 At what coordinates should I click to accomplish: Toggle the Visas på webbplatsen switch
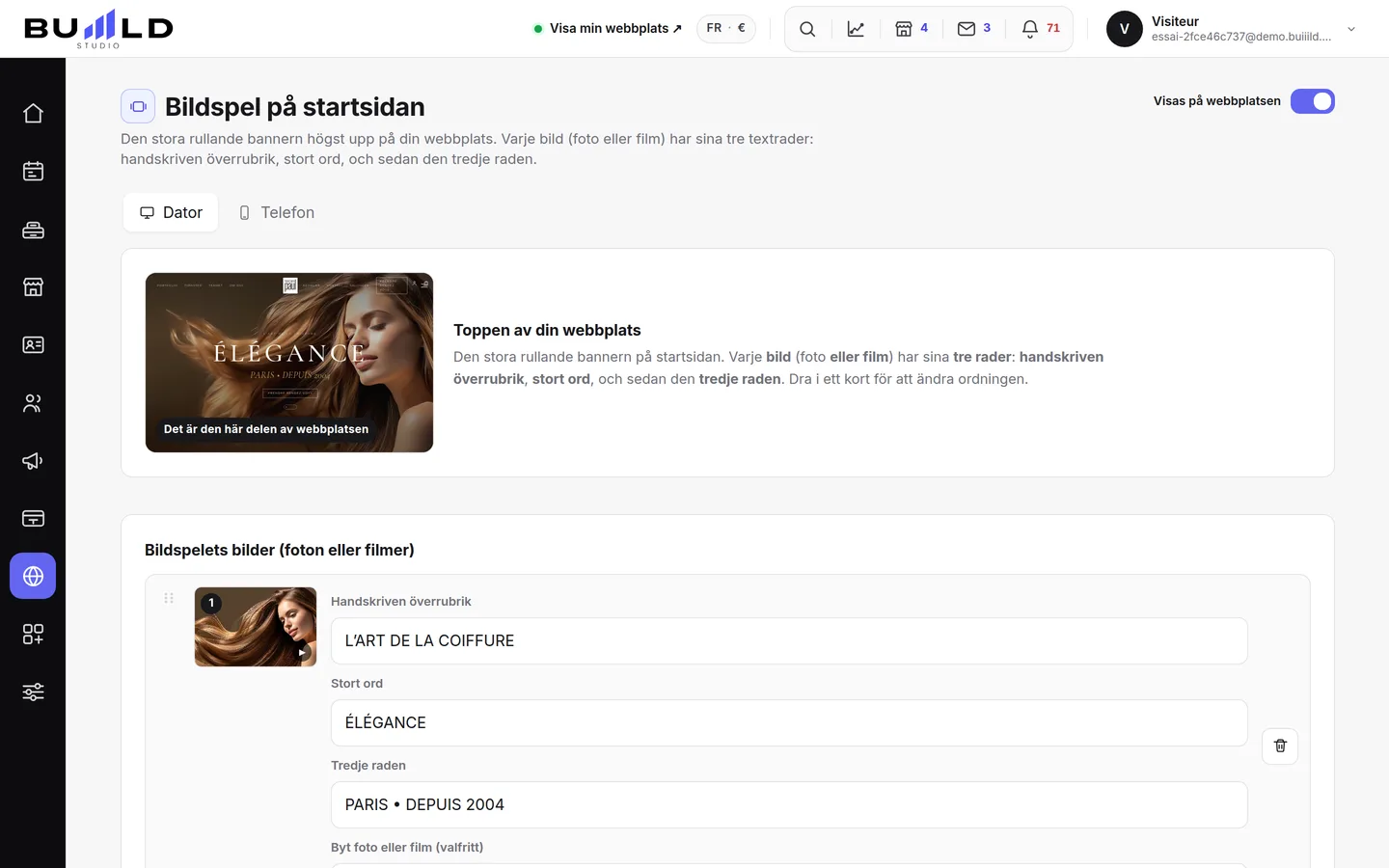pos(1313,101)
